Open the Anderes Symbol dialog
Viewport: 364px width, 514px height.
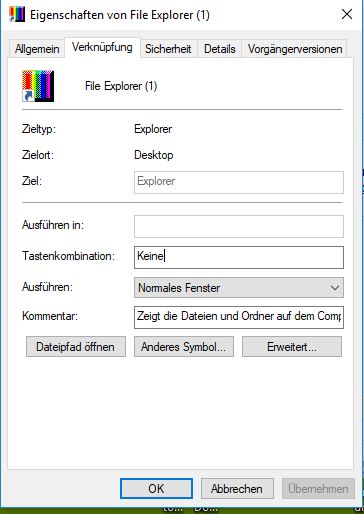(x=184, y=347)
